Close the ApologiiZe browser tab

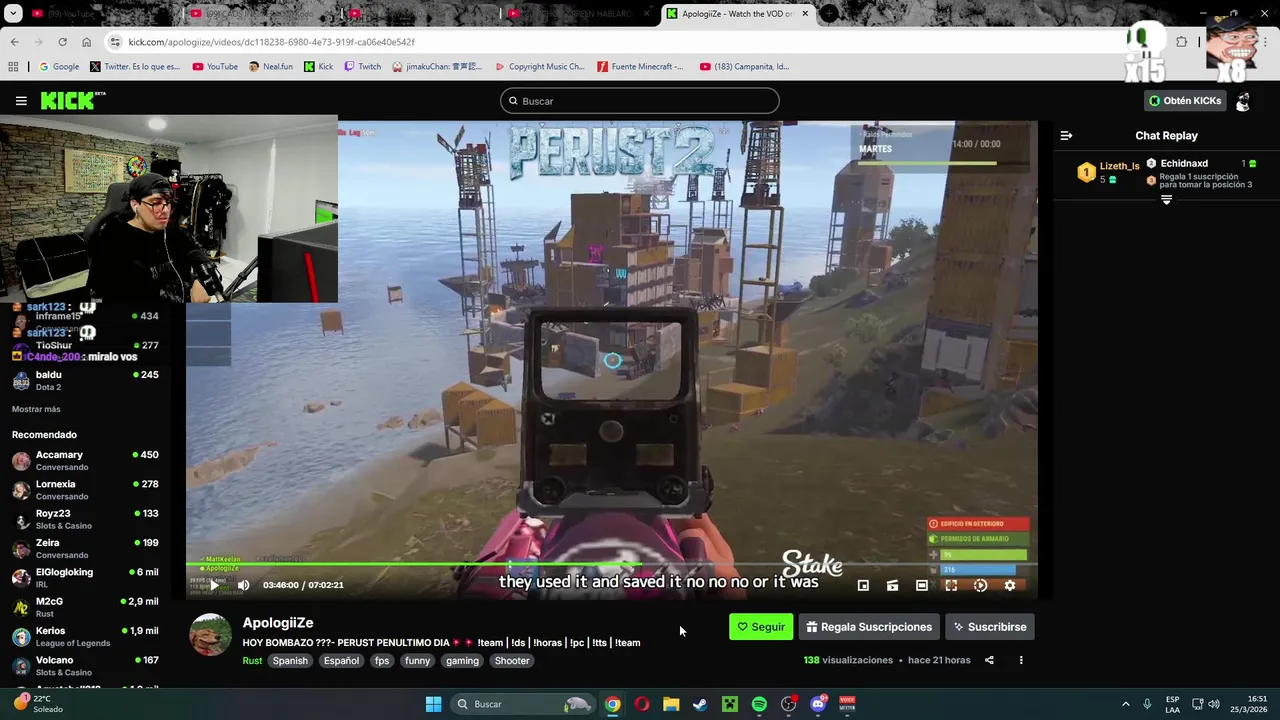[805, 14]
